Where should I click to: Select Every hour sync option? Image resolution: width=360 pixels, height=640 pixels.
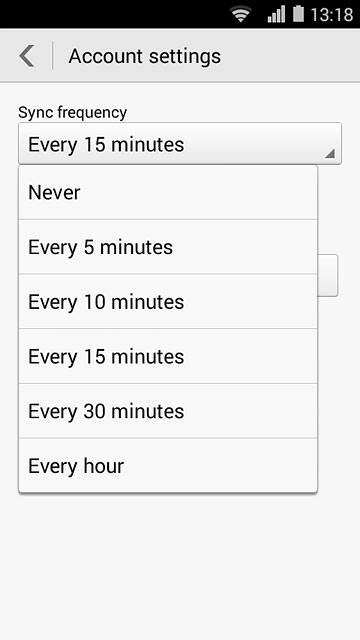click(168, 466)
